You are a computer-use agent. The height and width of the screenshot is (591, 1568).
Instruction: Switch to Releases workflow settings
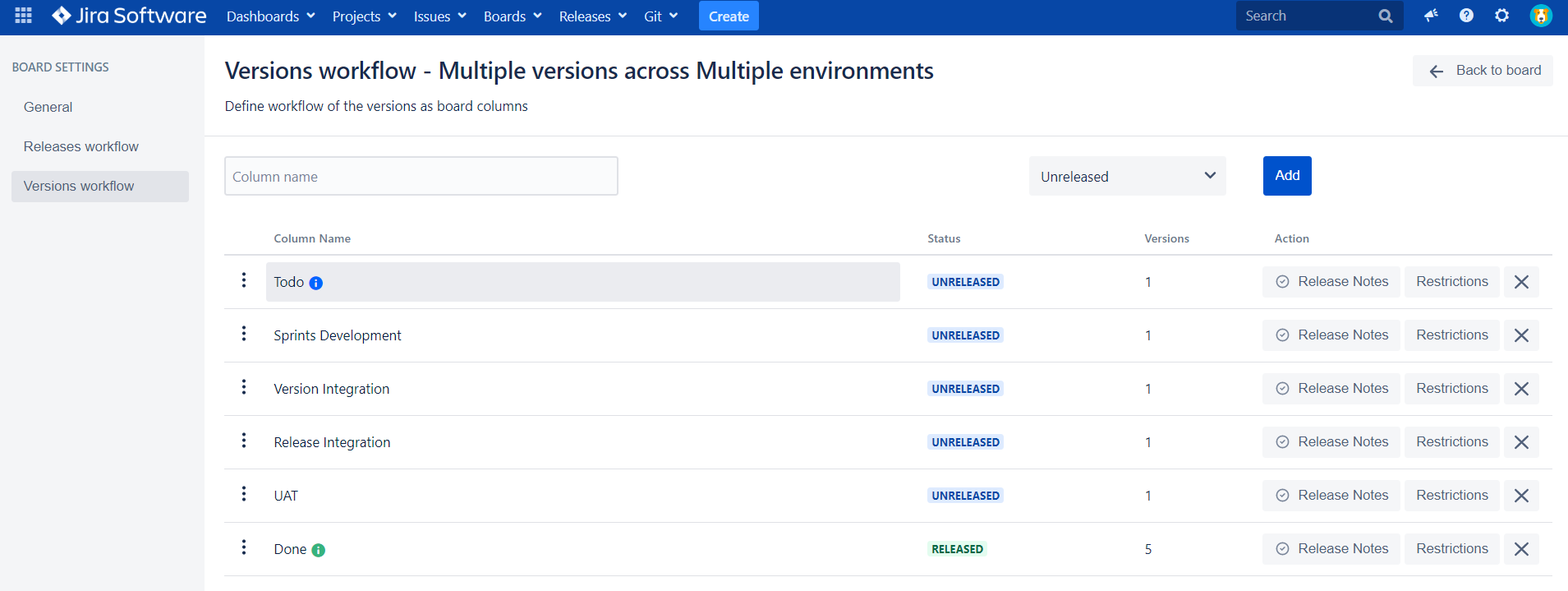pyautogui.click(x=80, y=146)
